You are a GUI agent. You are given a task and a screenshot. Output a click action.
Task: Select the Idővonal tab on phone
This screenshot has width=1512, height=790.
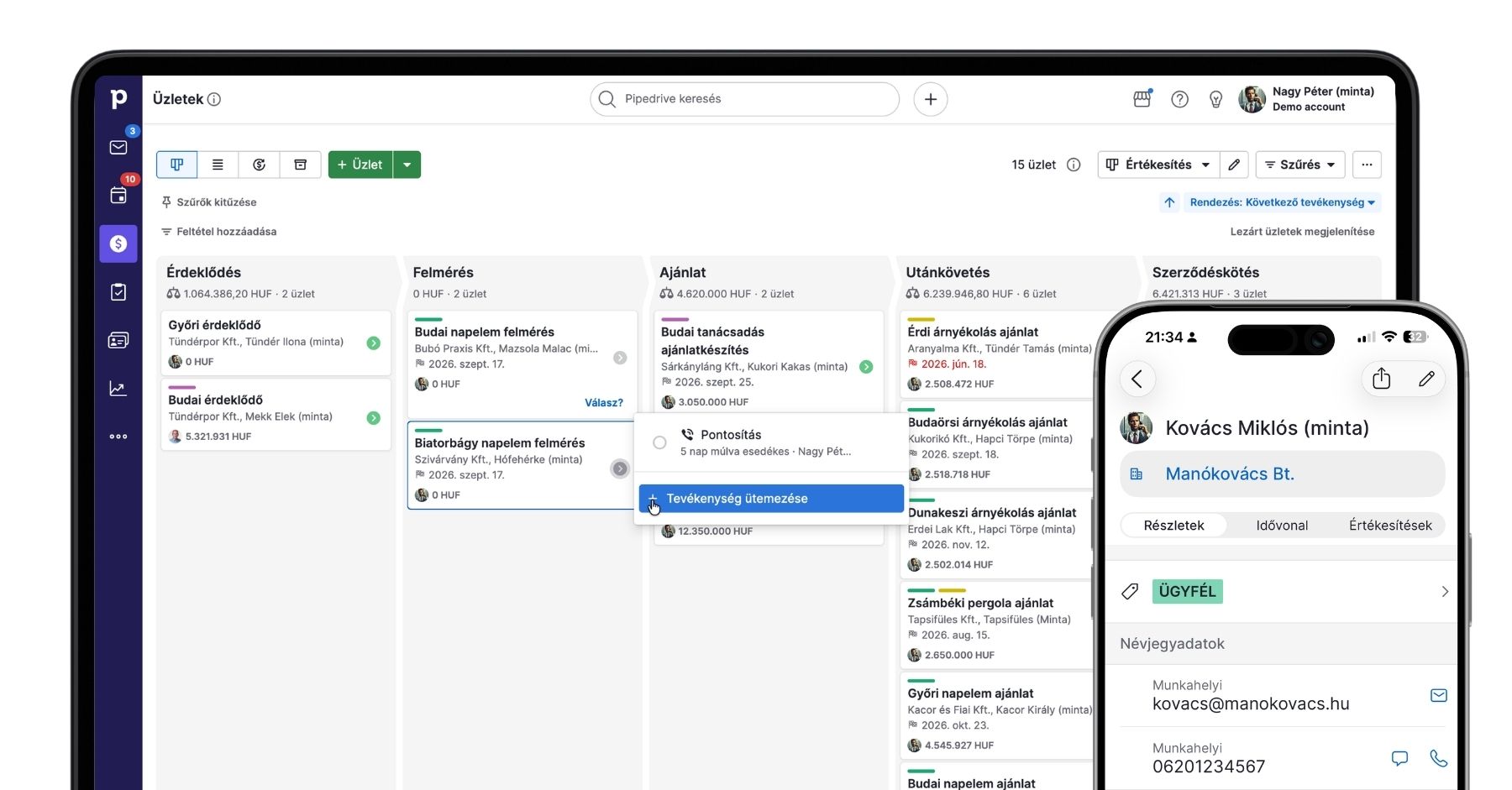click(x=1282, y=526)
